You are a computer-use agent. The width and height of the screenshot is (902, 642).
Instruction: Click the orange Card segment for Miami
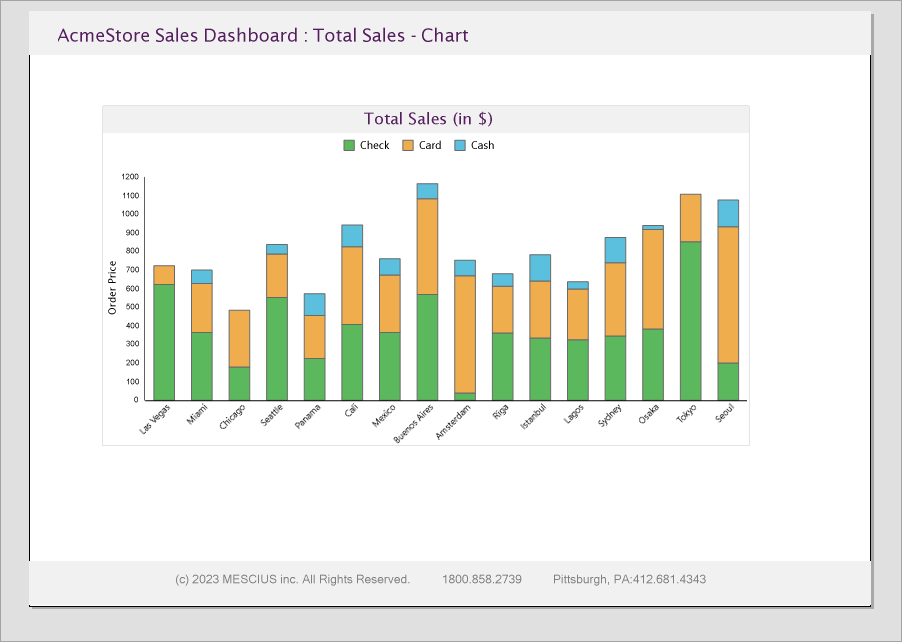[x=202, y=308]
